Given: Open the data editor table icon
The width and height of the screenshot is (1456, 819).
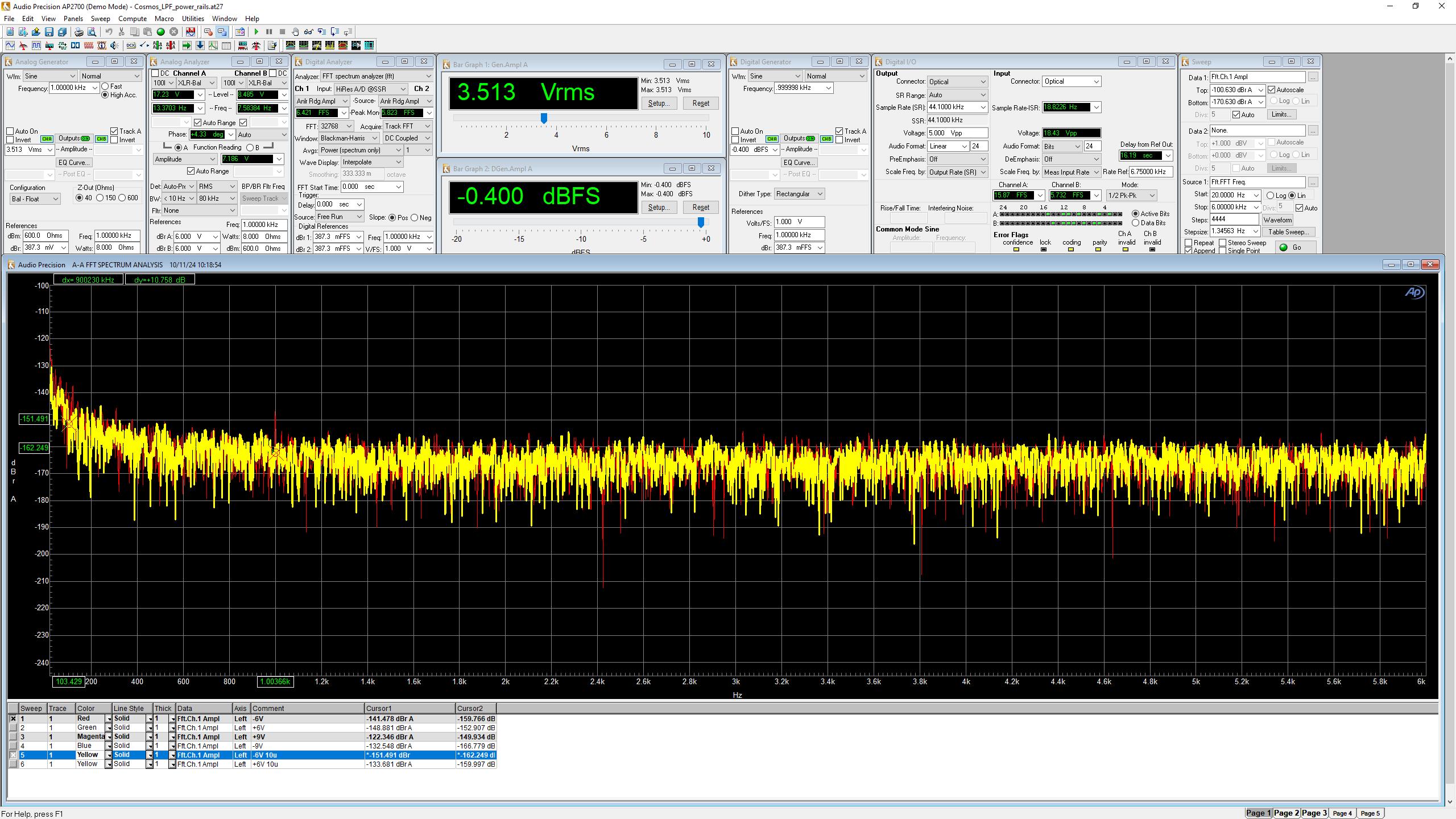Looking at the screenshot, I should [x=226, y=45].
